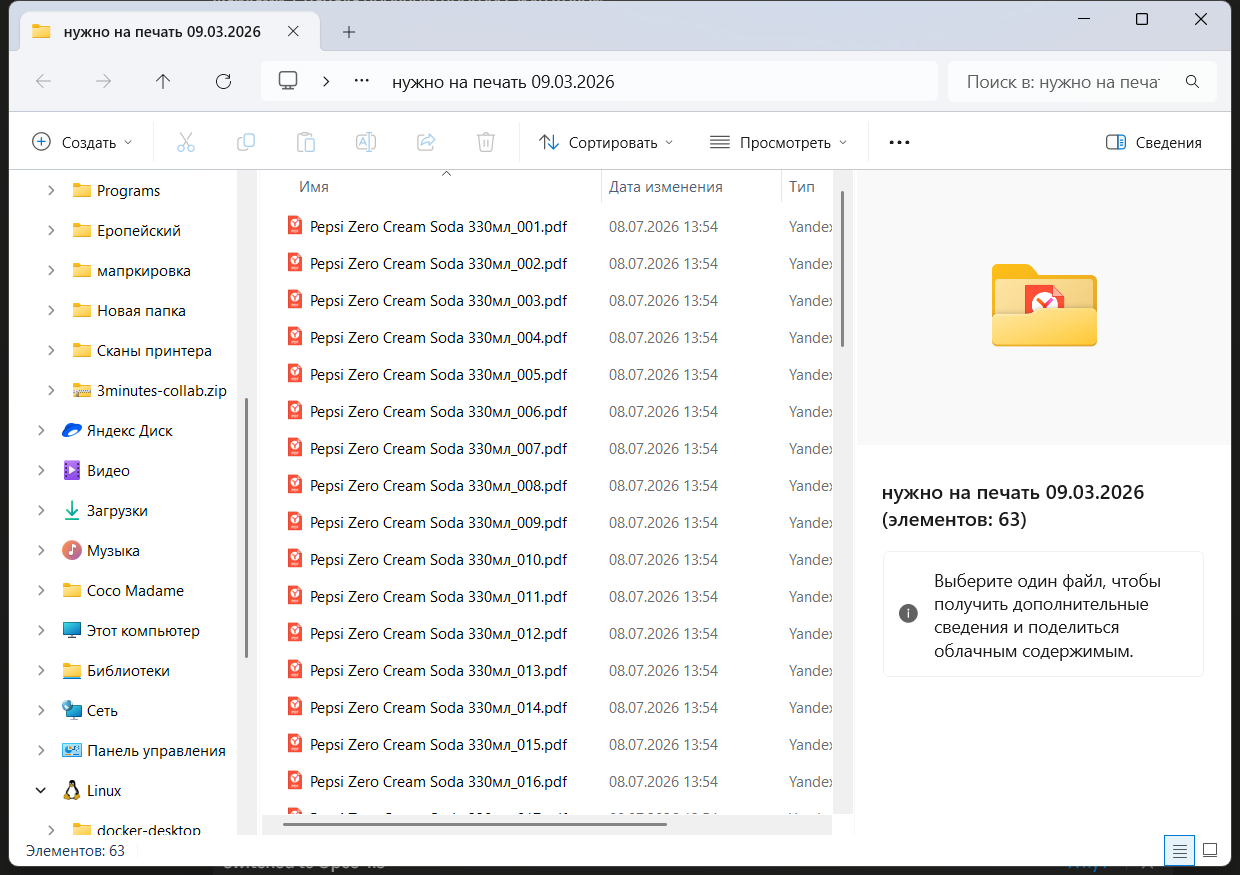1240x875 pixels.
Task: Refresh the folder view
Action: (223, 81)
